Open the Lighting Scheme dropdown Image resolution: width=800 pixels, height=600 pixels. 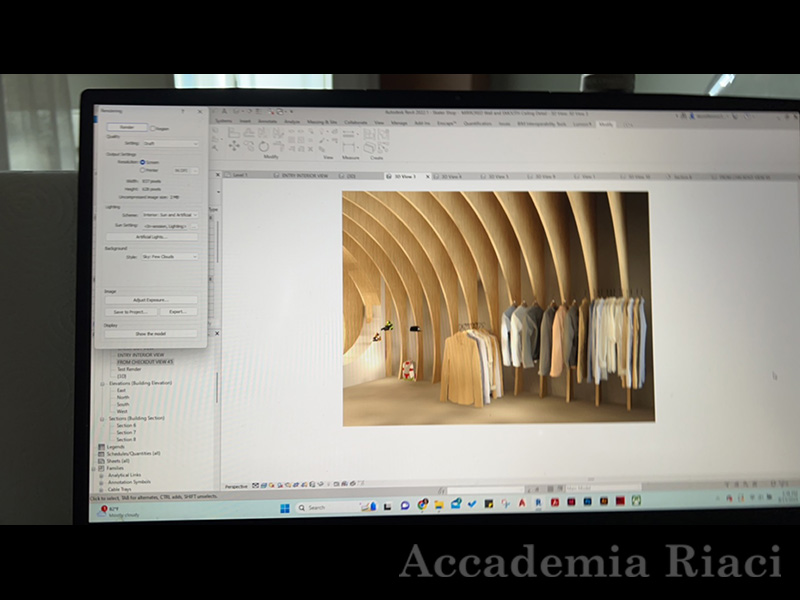point(170,215)
